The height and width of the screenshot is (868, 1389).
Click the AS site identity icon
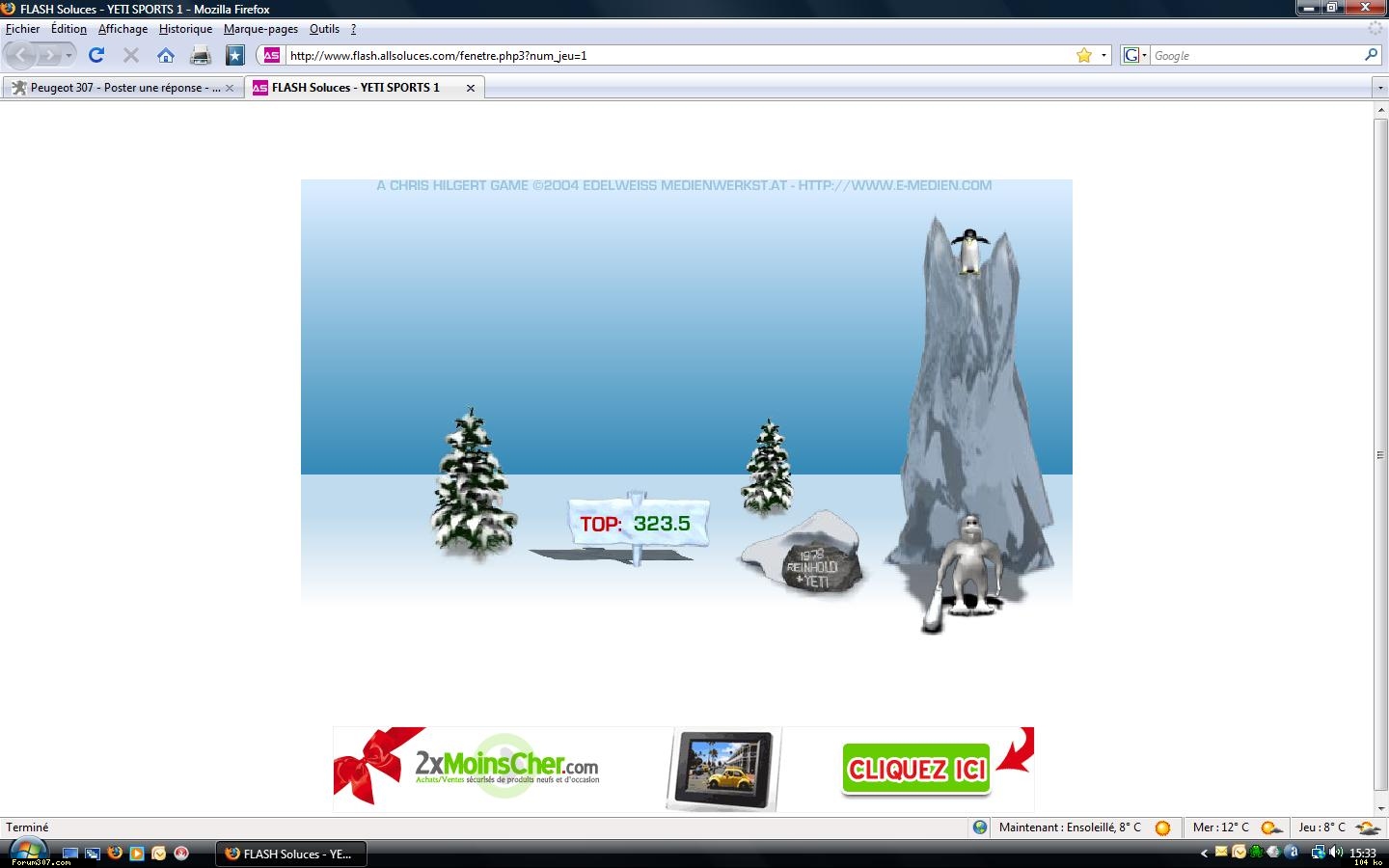[272, 55]
